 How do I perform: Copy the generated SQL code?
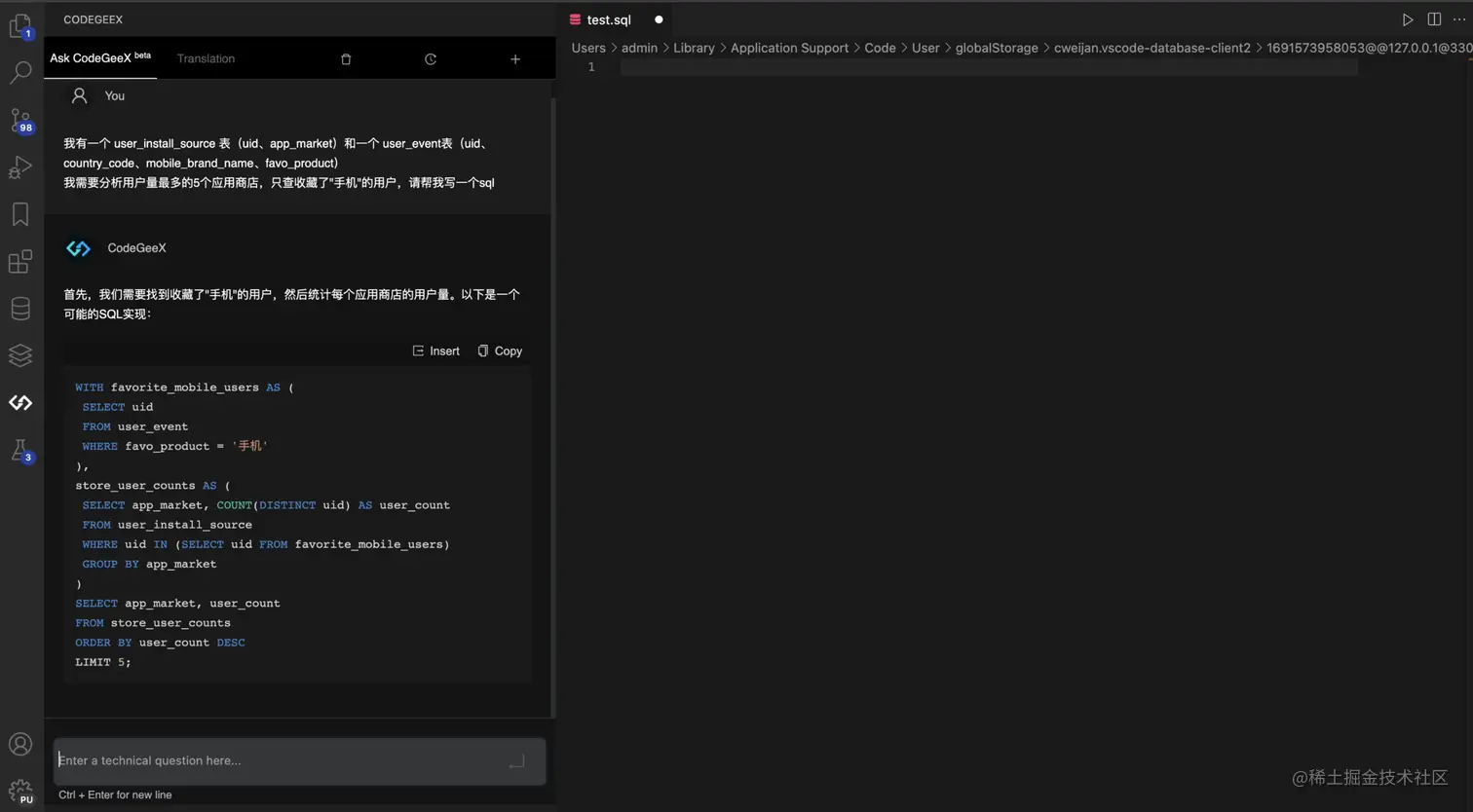point(500,351)
